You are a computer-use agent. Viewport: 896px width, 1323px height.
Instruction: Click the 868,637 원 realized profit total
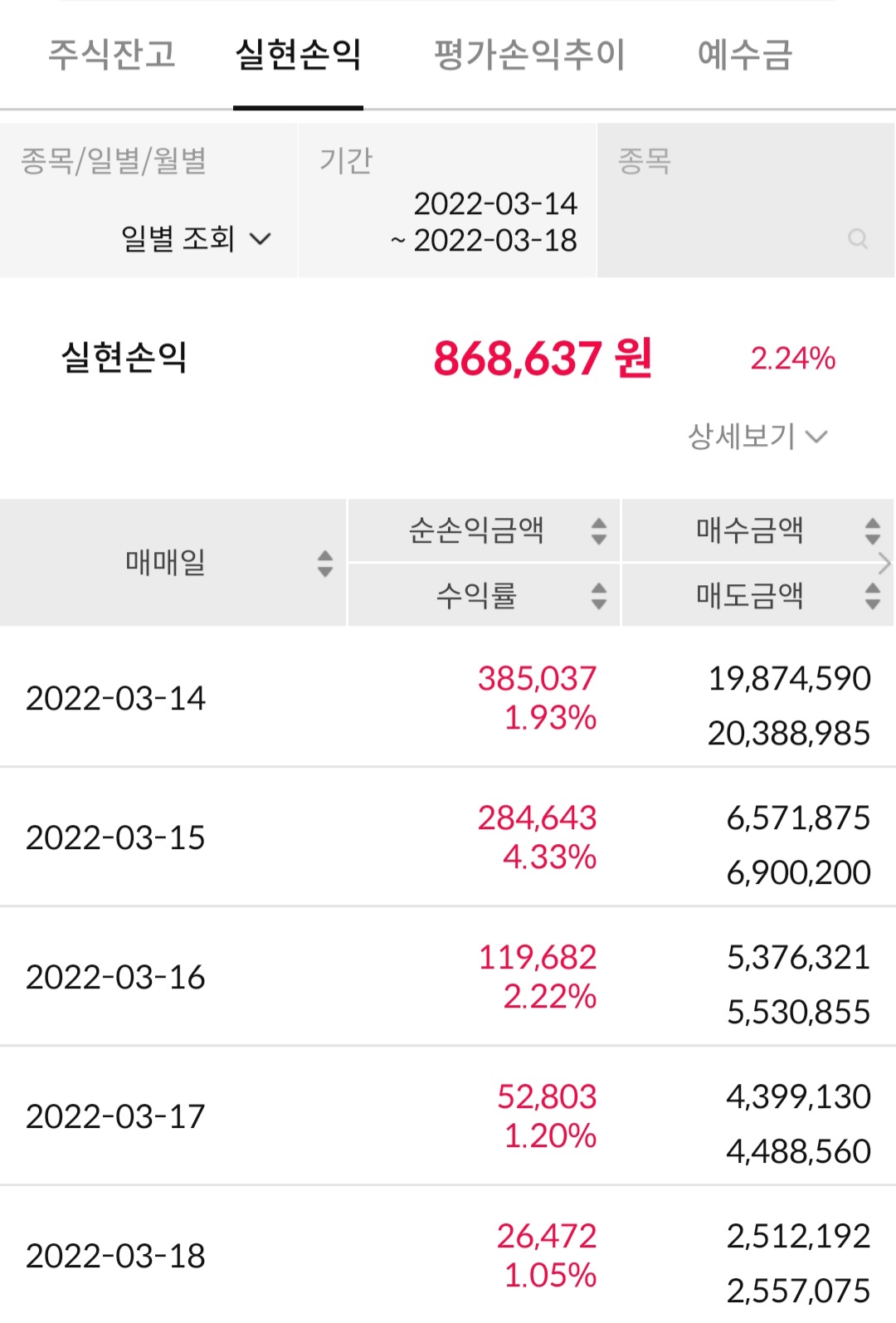(x=543, y=359)
